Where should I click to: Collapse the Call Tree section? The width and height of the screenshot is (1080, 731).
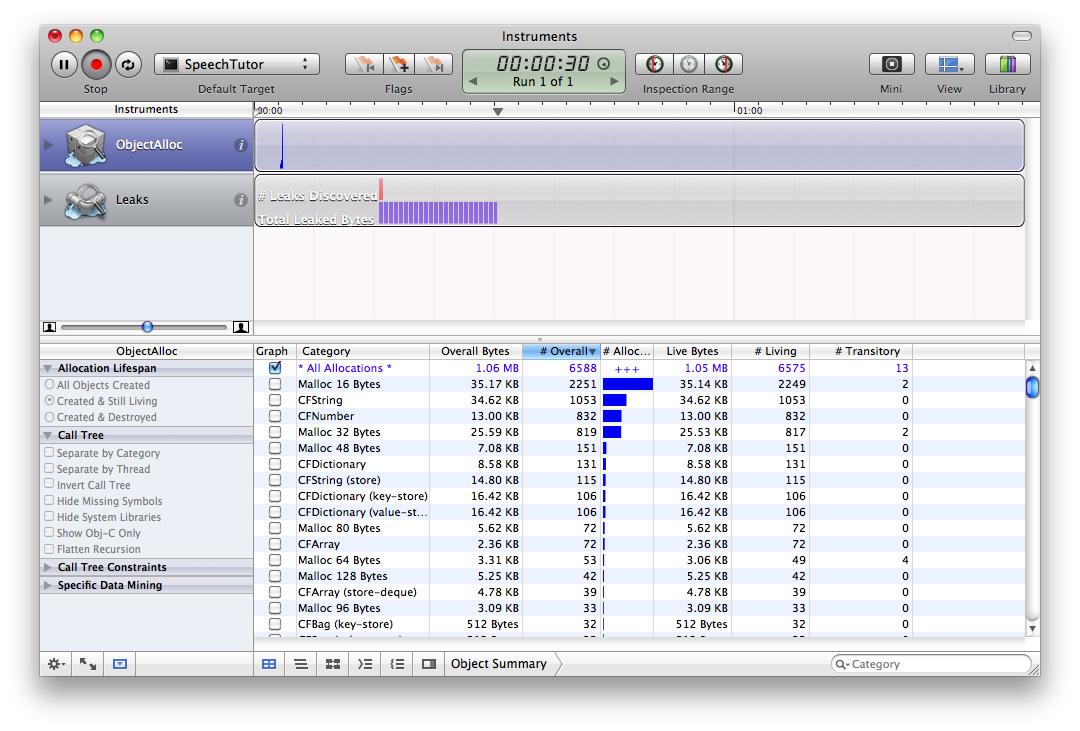coord(48,435)
